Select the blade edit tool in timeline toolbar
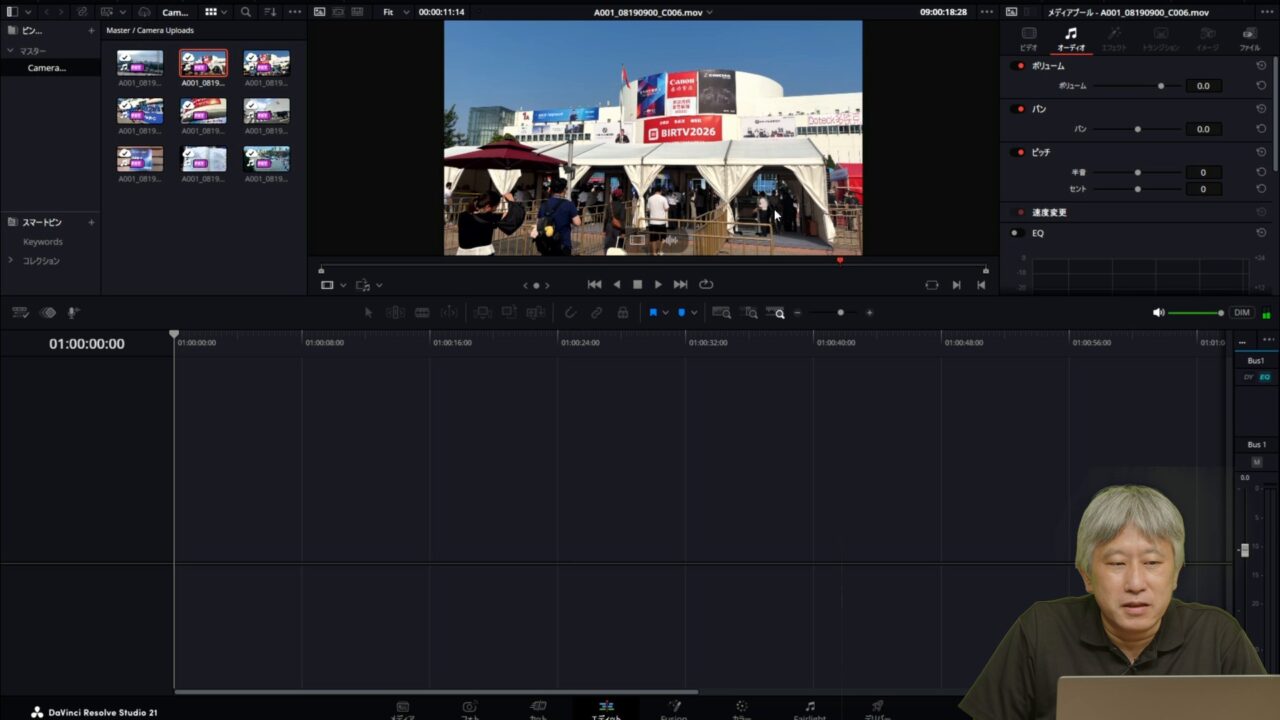 pyautogui.click(x=422, y=312)
